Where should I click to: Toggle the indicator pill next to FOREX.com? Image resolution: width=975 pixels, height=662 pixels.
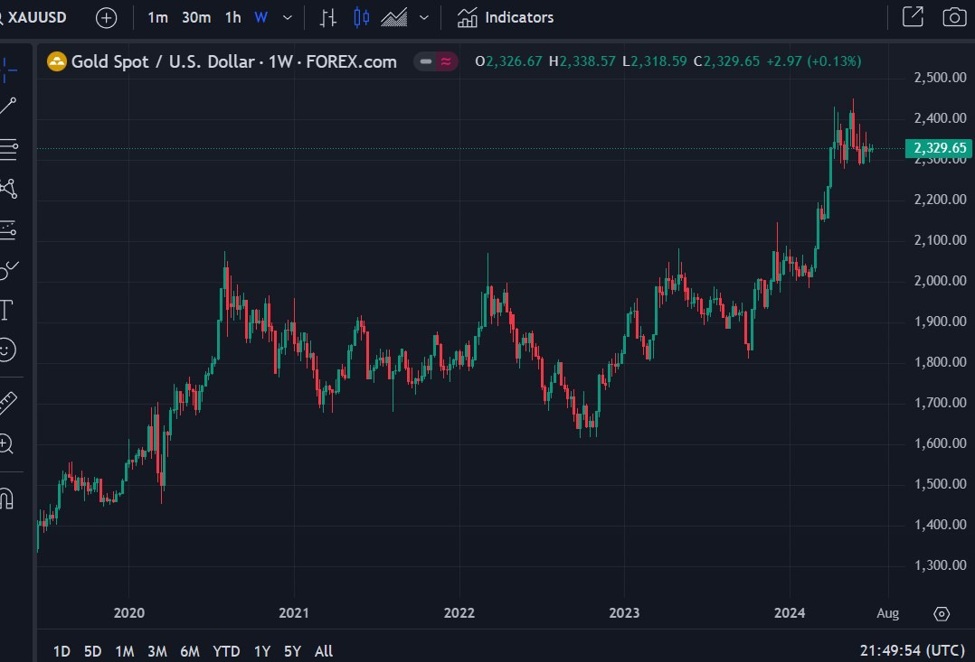[x=437, y=62]
